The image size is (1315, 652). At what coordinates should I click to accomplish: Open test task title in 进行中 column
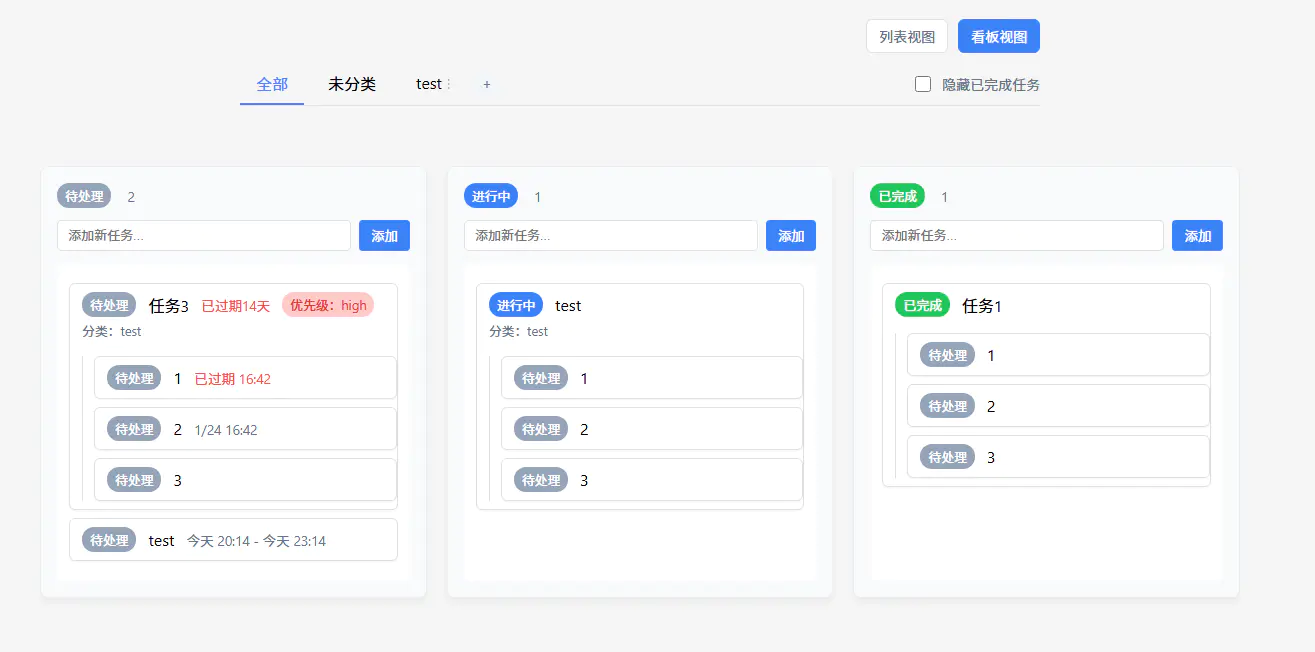coord(568,306)
